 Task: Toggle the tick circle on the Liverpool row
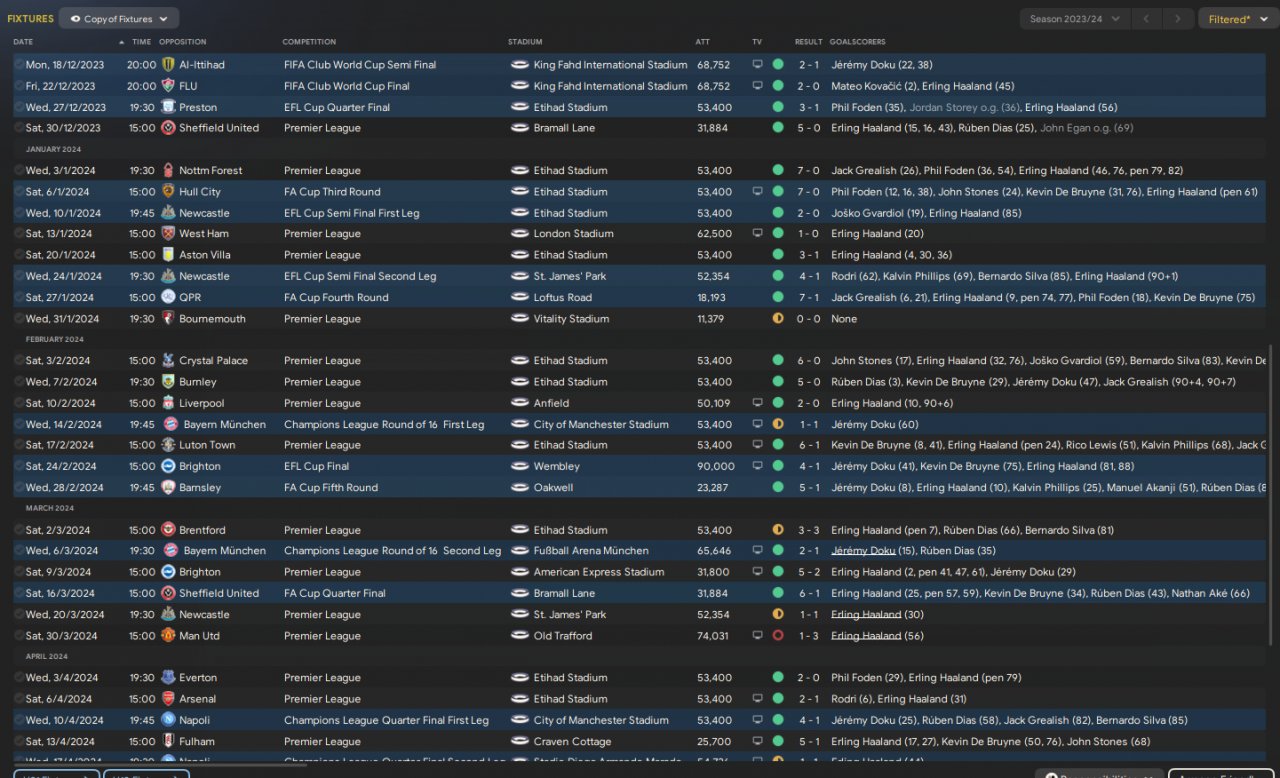(x=18, y=403)
